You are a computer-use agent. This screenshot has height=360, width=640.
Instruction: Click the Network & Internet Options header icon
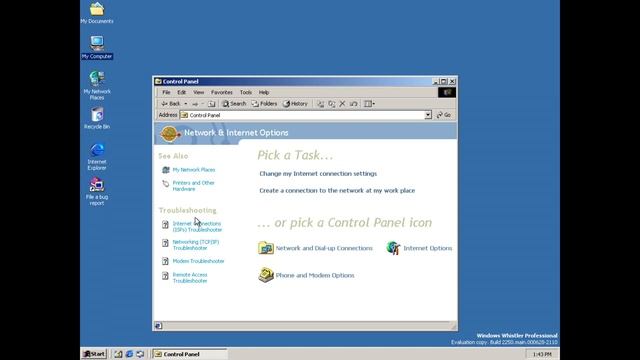tap(170, 133)
